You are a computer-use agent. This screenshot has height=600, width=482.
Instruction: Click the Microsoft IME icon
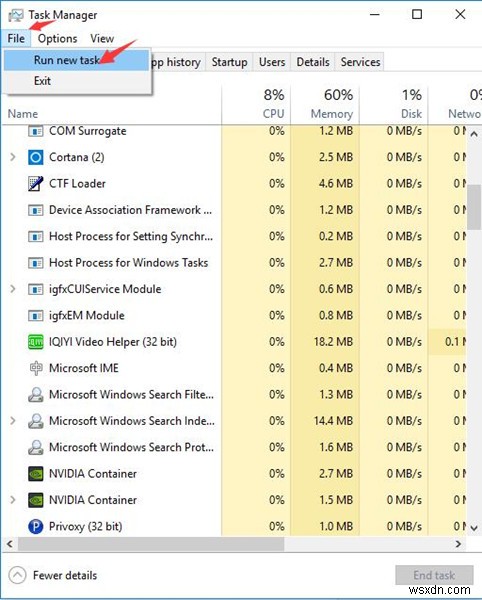tap(36, 368)
